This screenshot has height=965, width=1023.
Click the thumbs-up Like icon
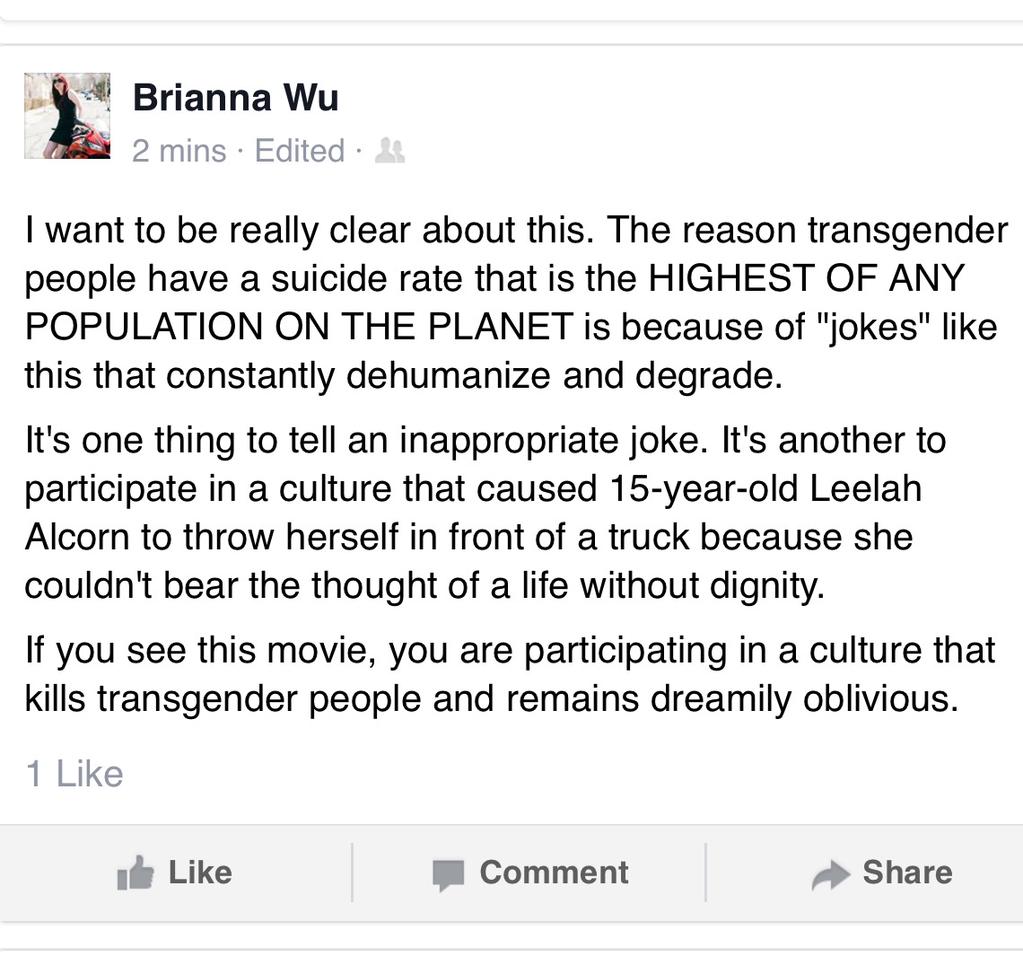135,872
